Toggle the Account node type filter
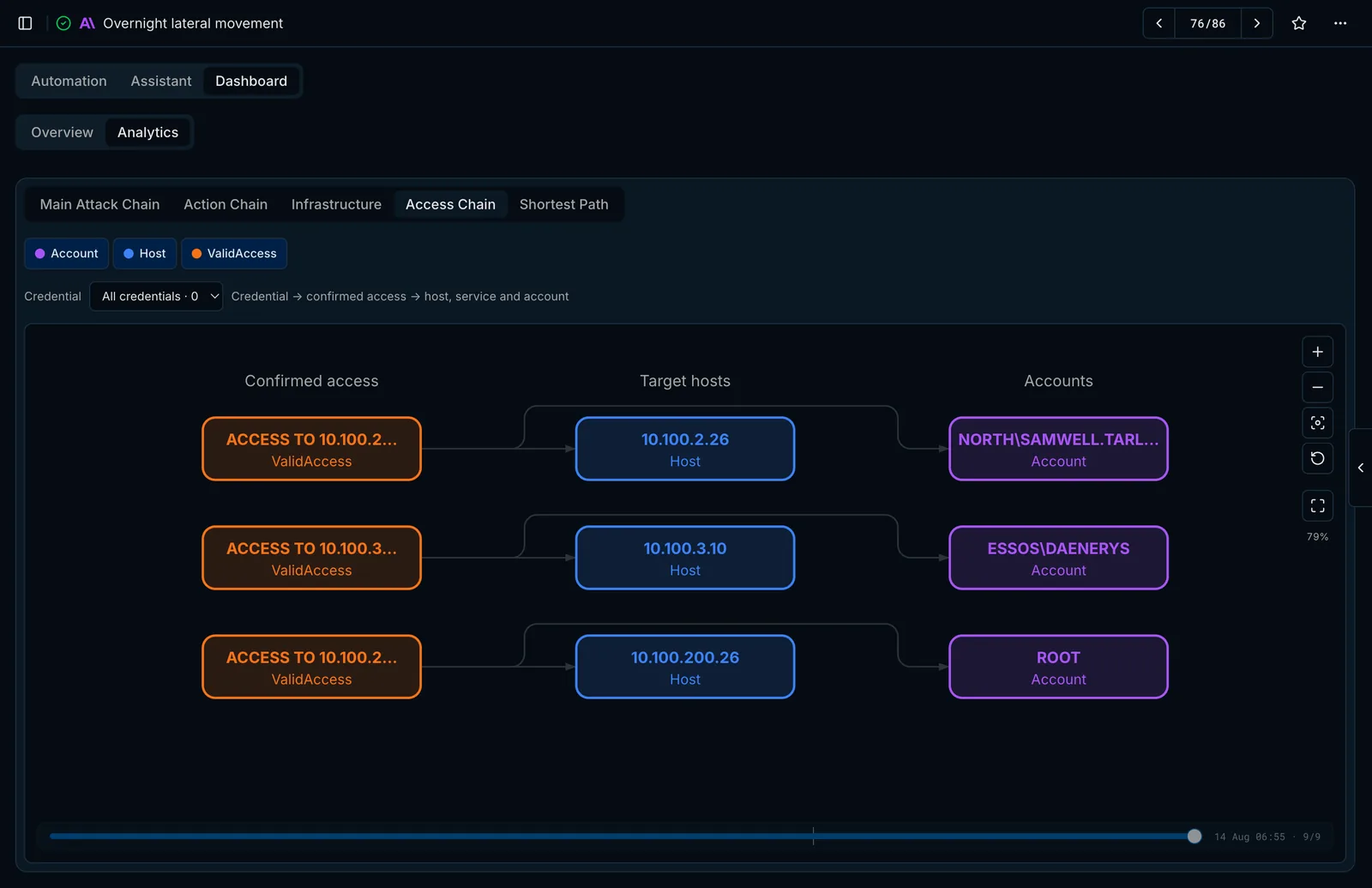Viewport: 1372px width, 888px height. [67, 253]
